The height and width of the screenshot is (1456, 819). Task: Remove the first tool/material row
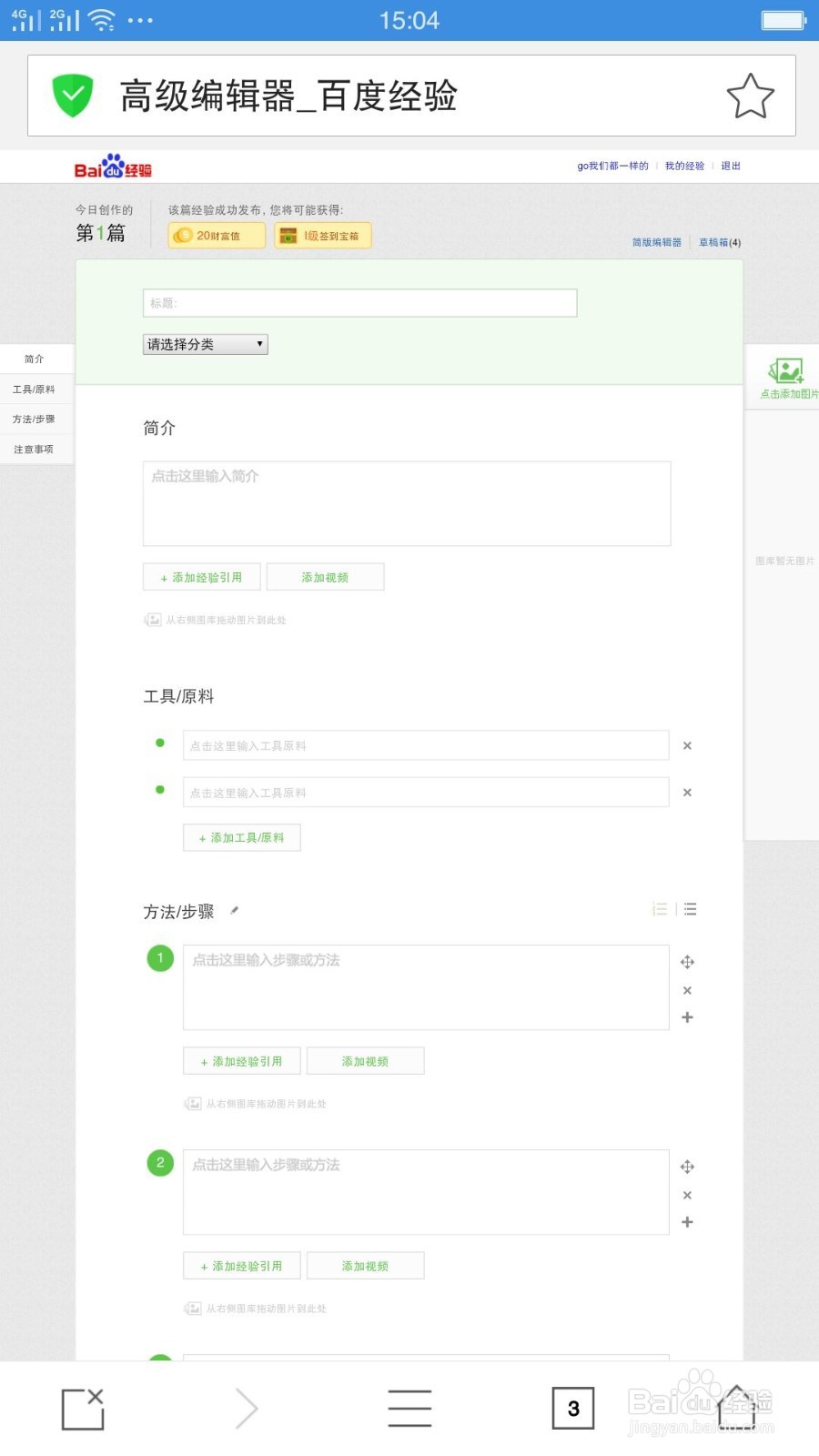click(687, 745)
